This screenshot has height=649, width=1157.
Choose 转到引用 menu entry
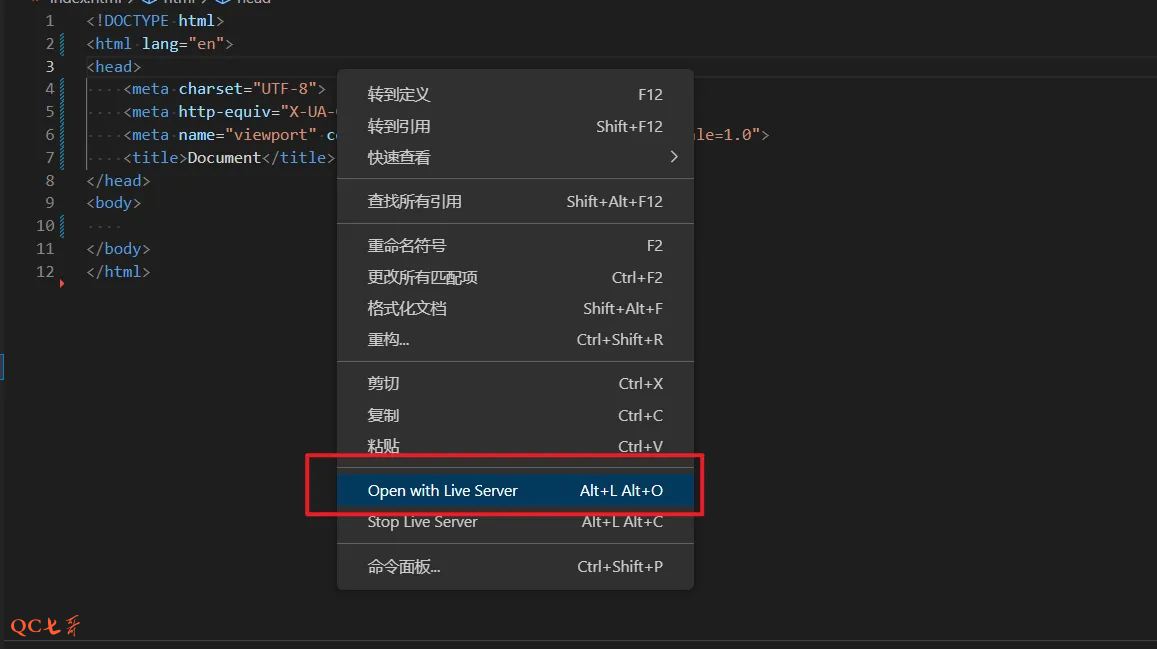point(399,127)
